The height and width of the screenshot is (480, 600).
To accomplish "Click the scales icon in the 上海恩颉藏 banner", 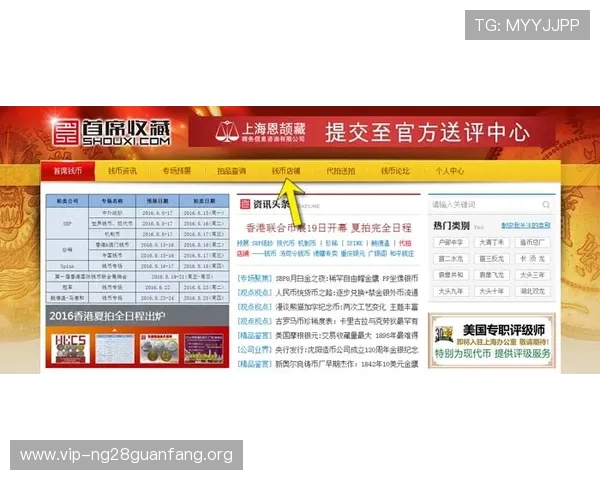I will click(x=227, y=132).
